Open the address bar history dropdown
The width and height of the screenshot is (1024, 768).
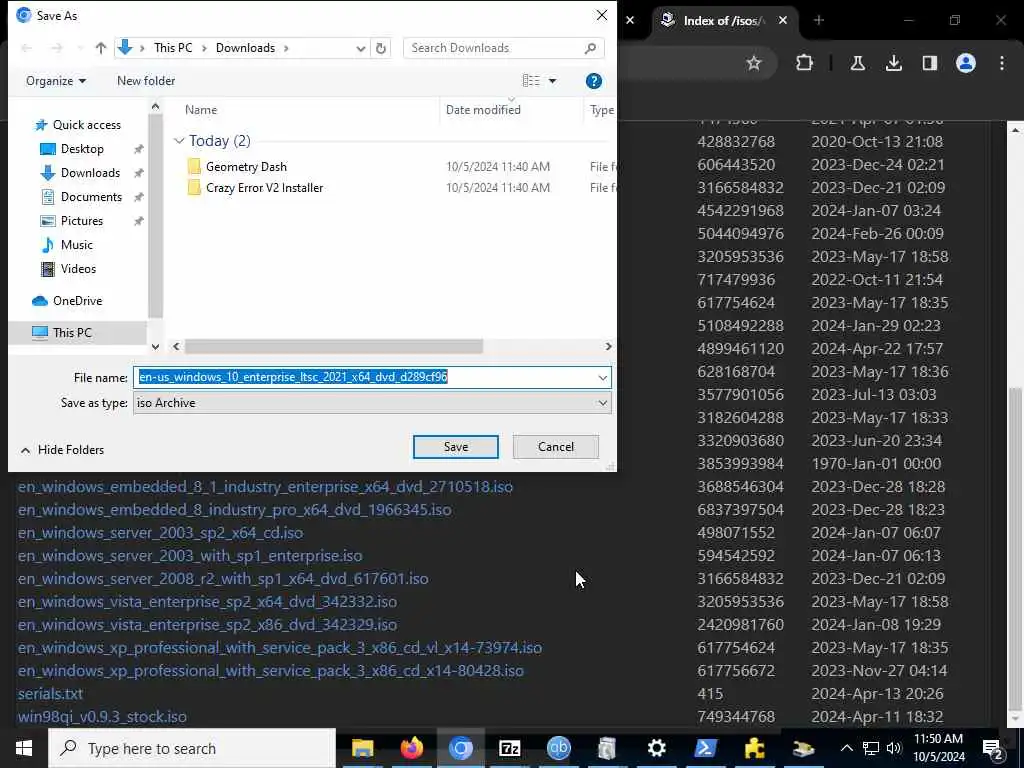click(360, 48)
